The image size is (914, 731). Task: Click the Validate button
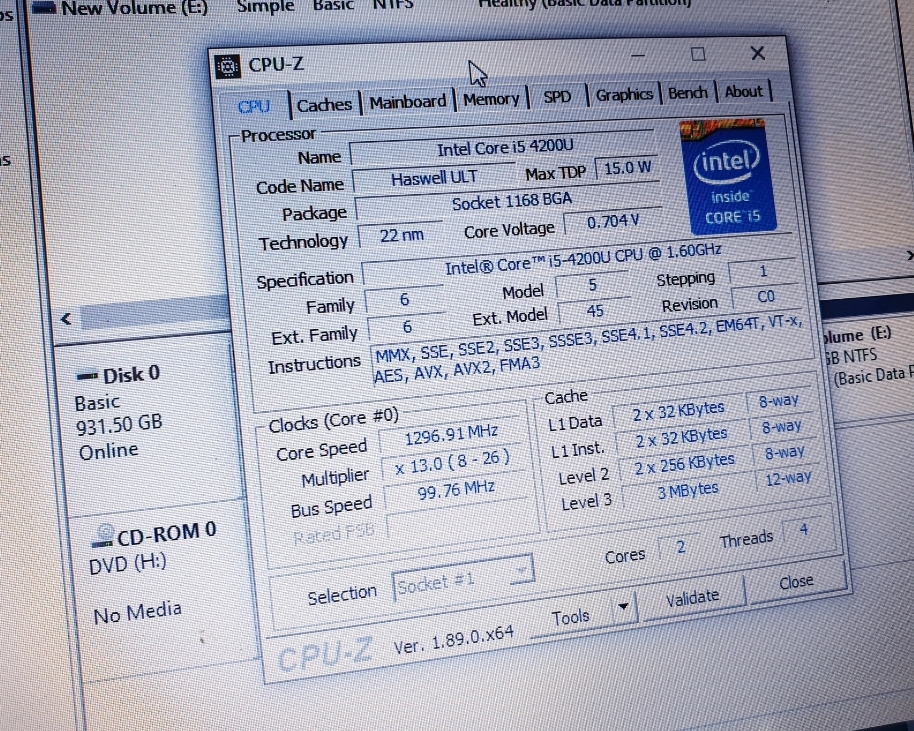click(x=692, y=596)
